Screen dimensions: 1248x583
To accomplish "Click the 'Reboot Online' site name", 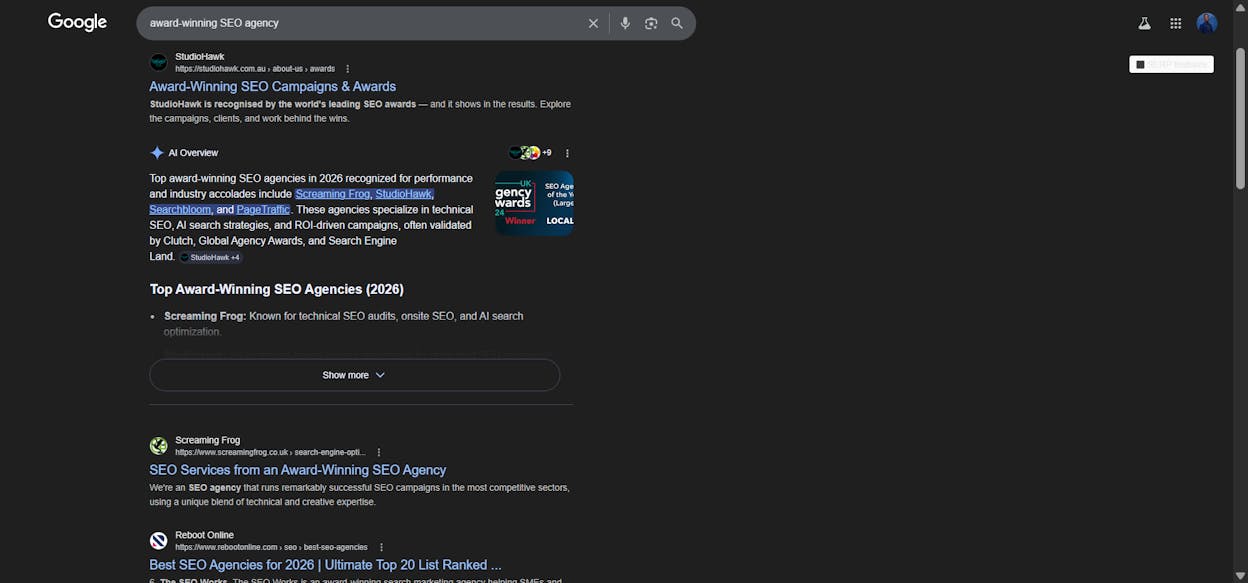I will click(204, 535).
